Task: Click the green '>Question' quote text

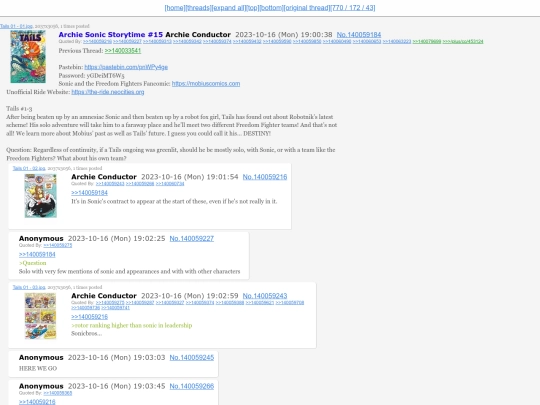Action: coord(33,263)
